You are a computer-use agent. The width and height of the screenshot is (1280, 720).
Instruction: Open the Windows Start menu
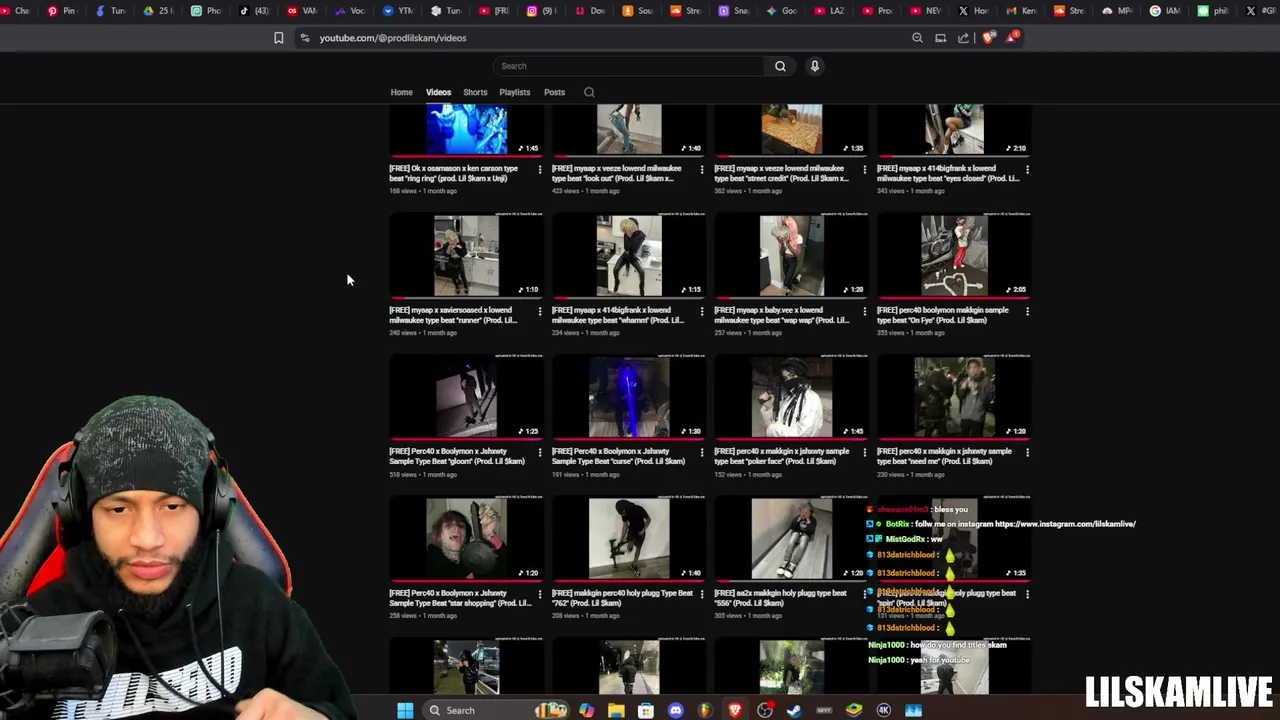(x=405, y=710)
